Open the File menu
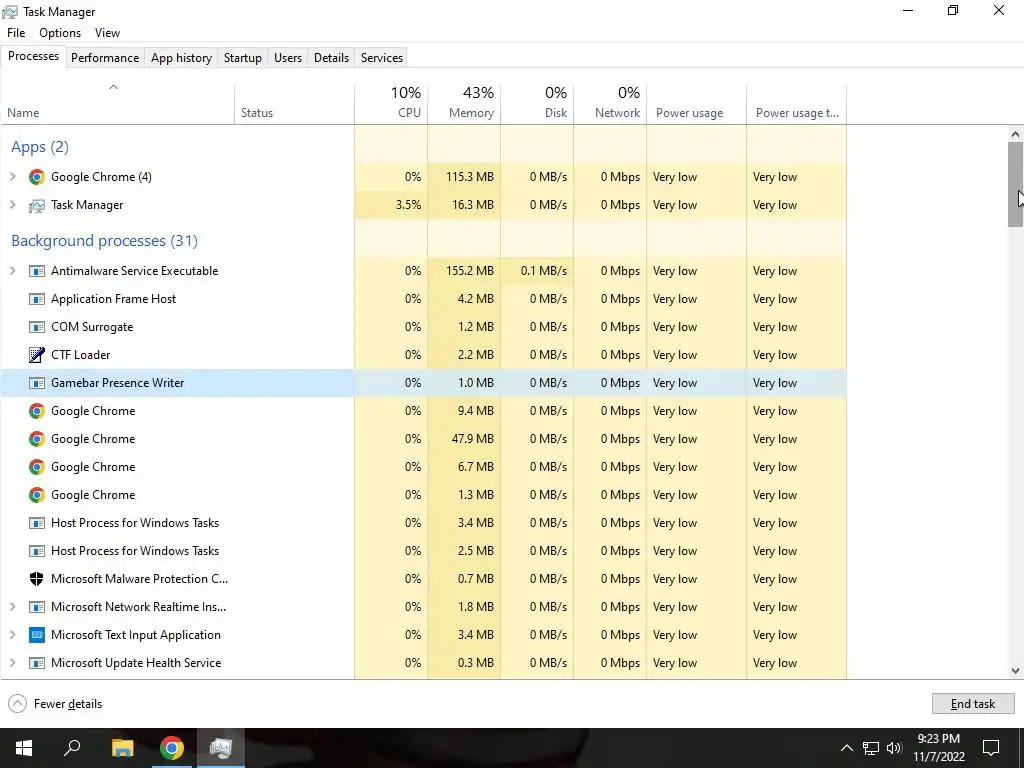The width and height of the screenshot is (1024, 768). (x=16, y=33)
